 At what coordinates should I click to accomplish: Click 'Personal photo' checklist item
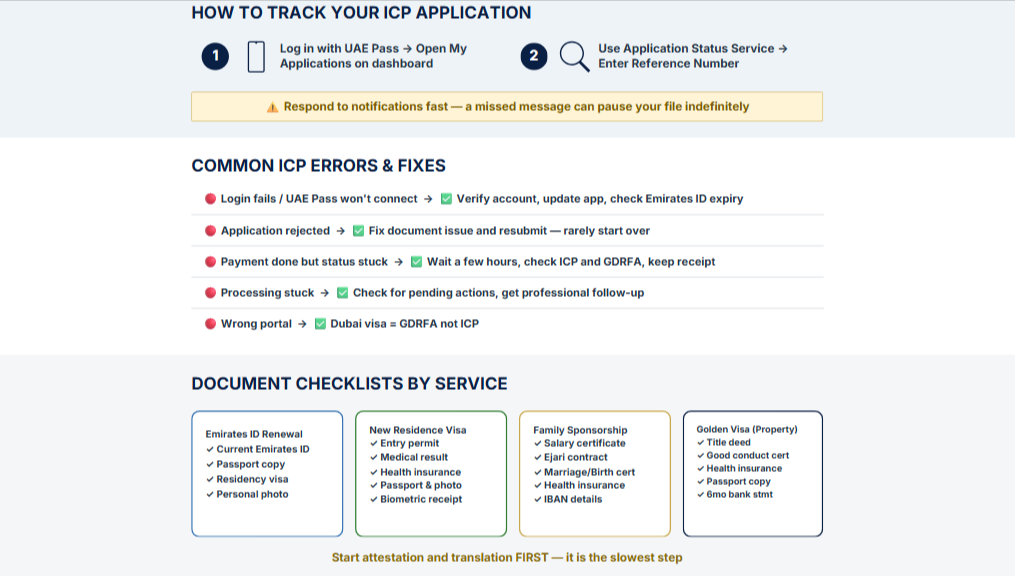pyautogui.click(x=252, y=494)
